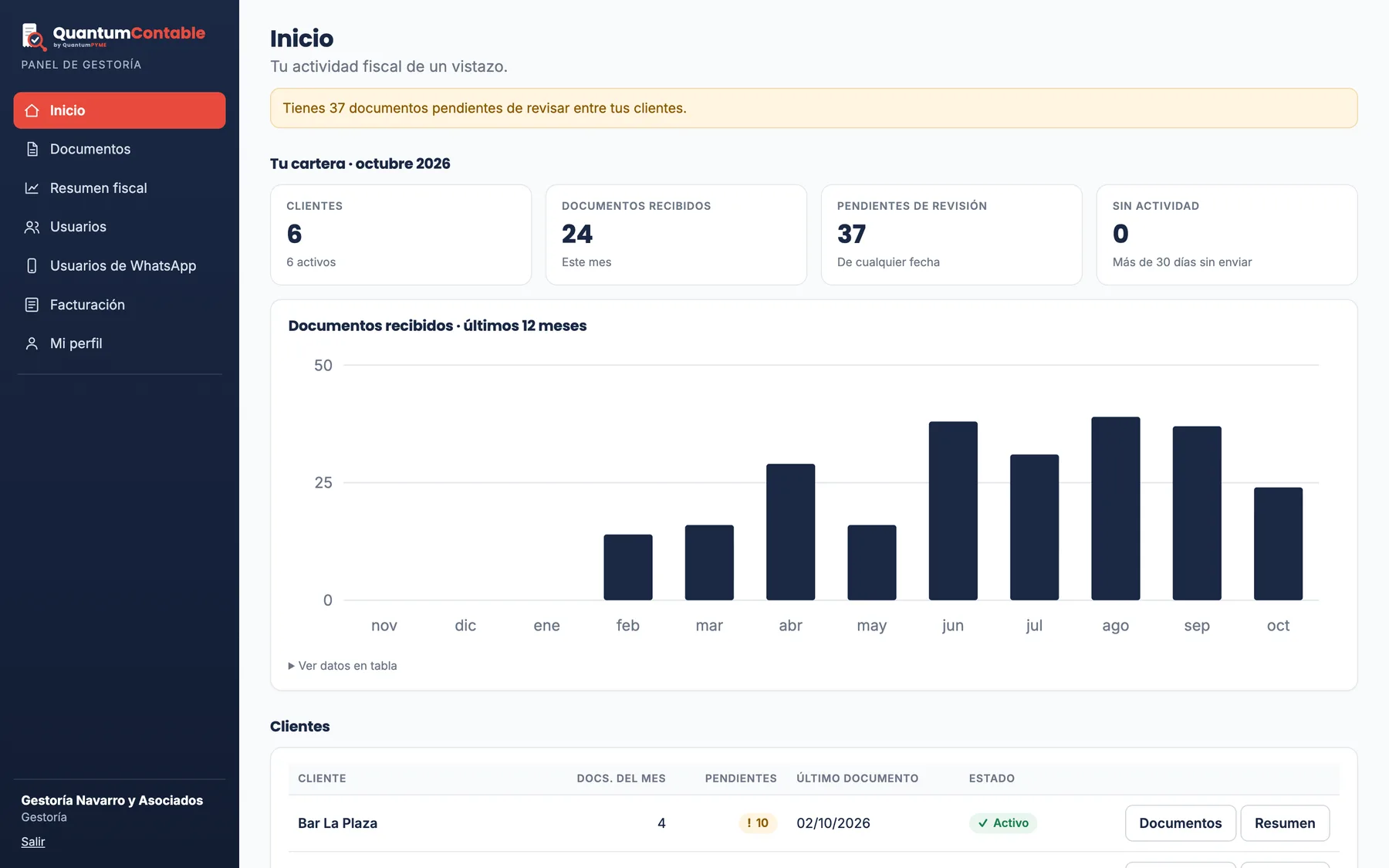This screenshot has width=1389, height=868.
Task: Click the July (jul) bar in chart
Action: [x=1034, y=527]
